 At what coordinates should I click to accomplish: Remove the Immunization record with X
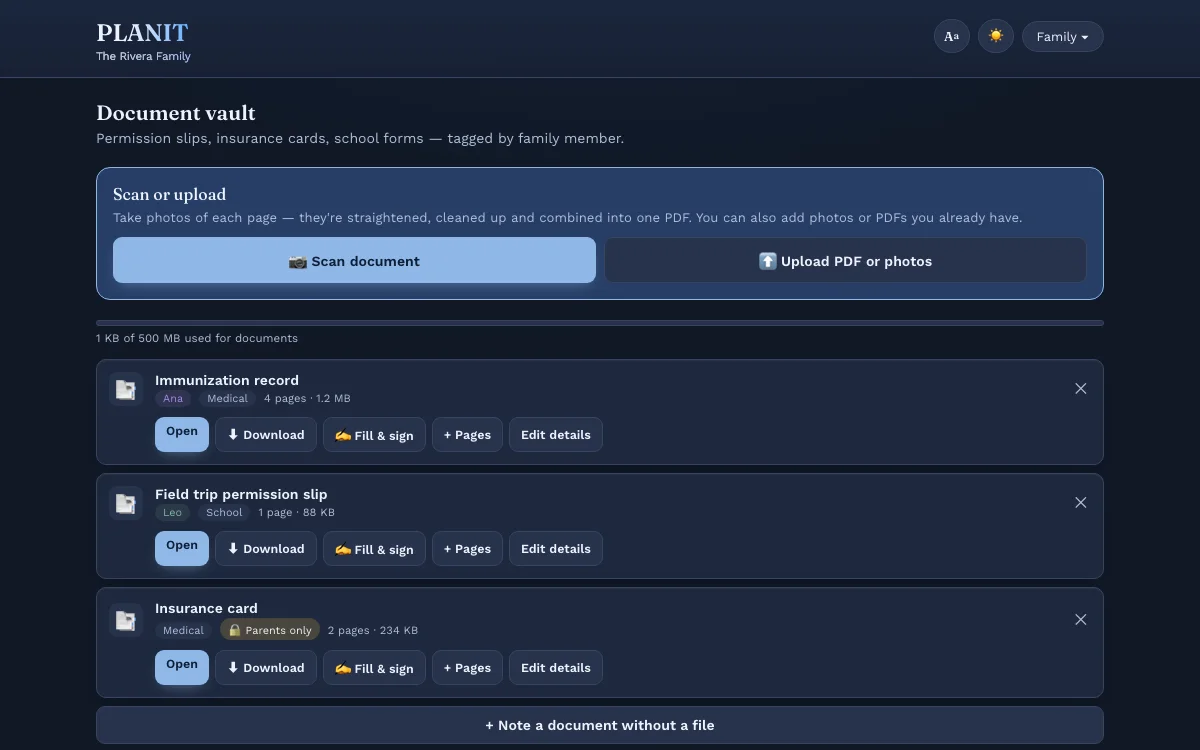[1080, 388]
